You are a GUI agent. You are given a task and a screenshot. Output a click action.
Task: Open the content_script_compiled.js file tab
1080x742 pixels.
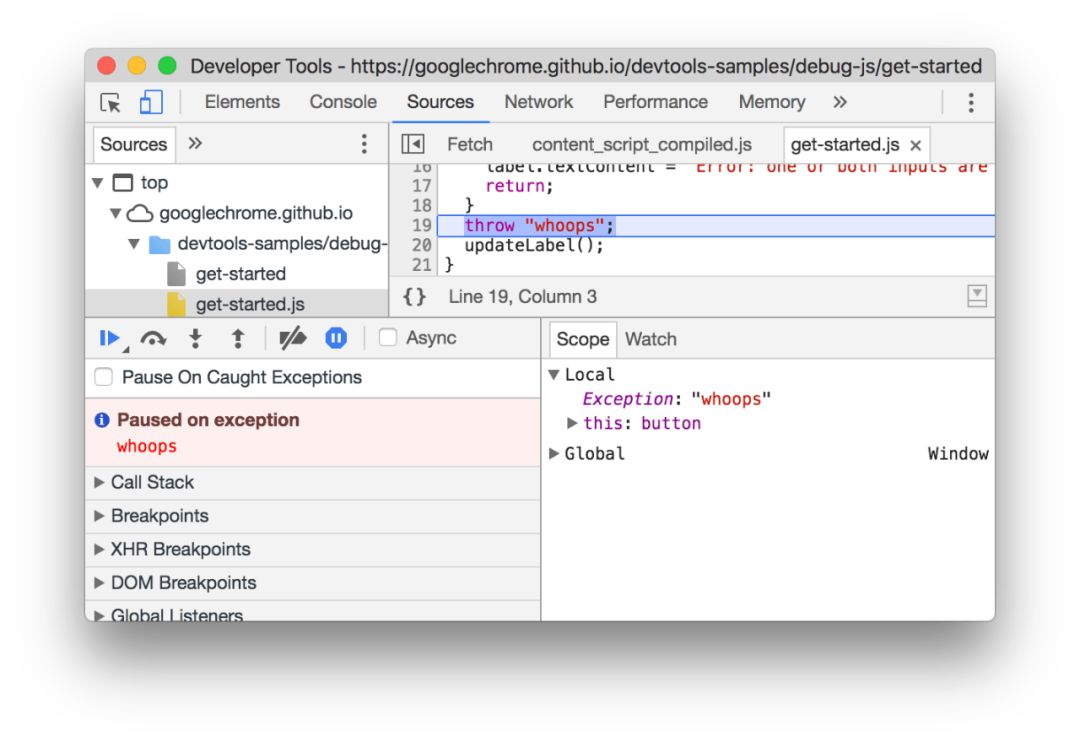641,144
